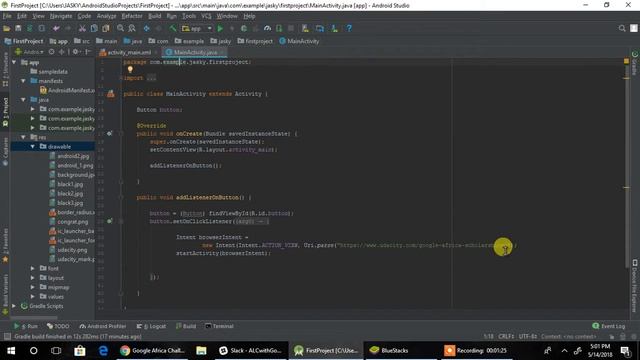Click the UTF-8 encoding status bar entry
The height and width of the screenshot is (360, 640).
pyautogui.click(x=527, y=336)
